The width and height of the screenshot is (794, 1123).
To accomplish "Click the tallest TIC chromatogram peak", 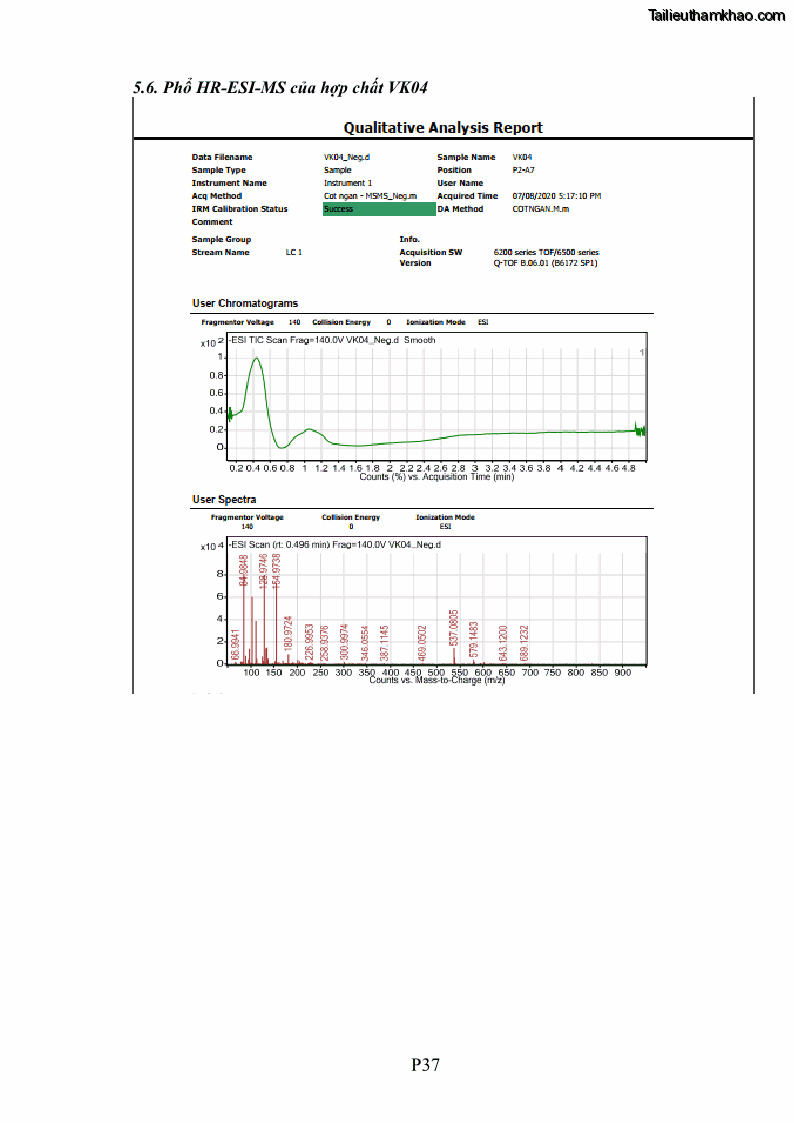I will coord(256,359).
